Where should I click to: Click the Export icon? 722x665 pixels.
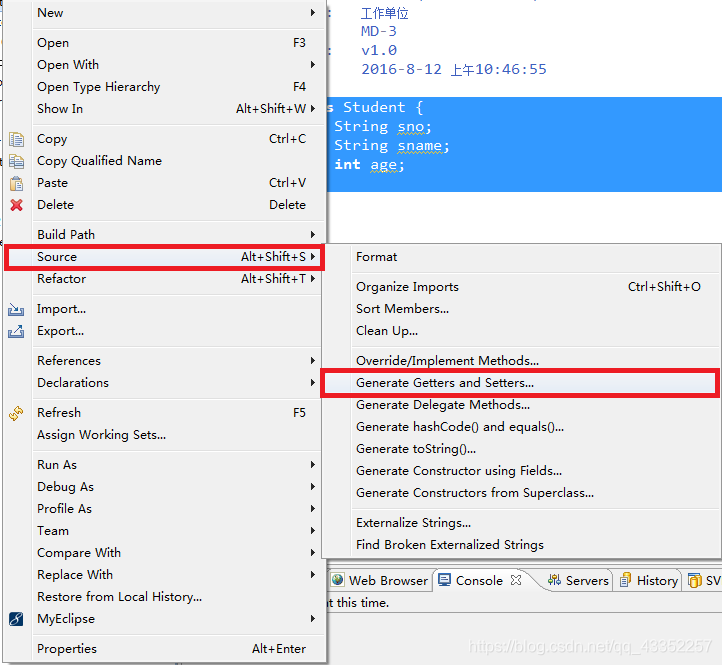[x=16, y=331]
